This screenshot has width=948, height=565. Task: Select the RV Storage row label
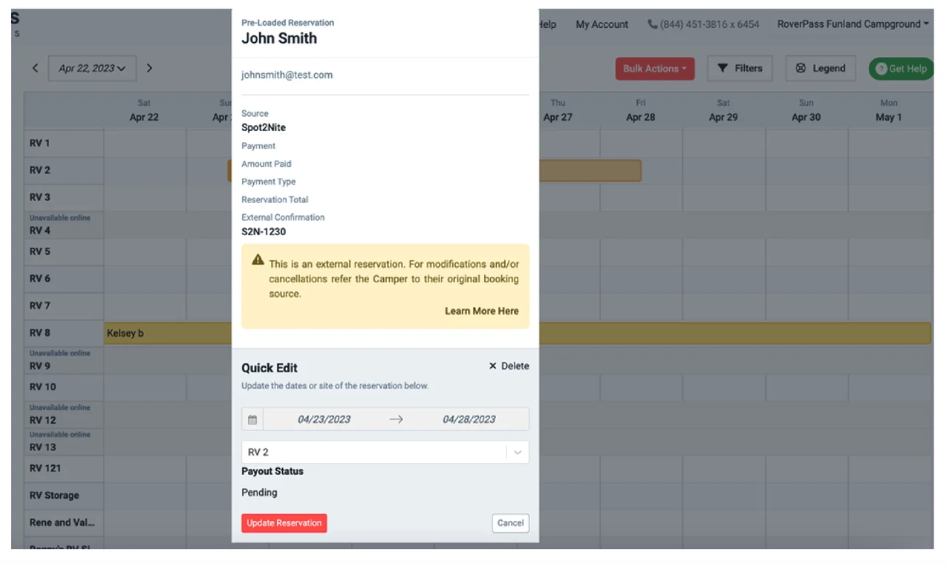coord(54,496)
